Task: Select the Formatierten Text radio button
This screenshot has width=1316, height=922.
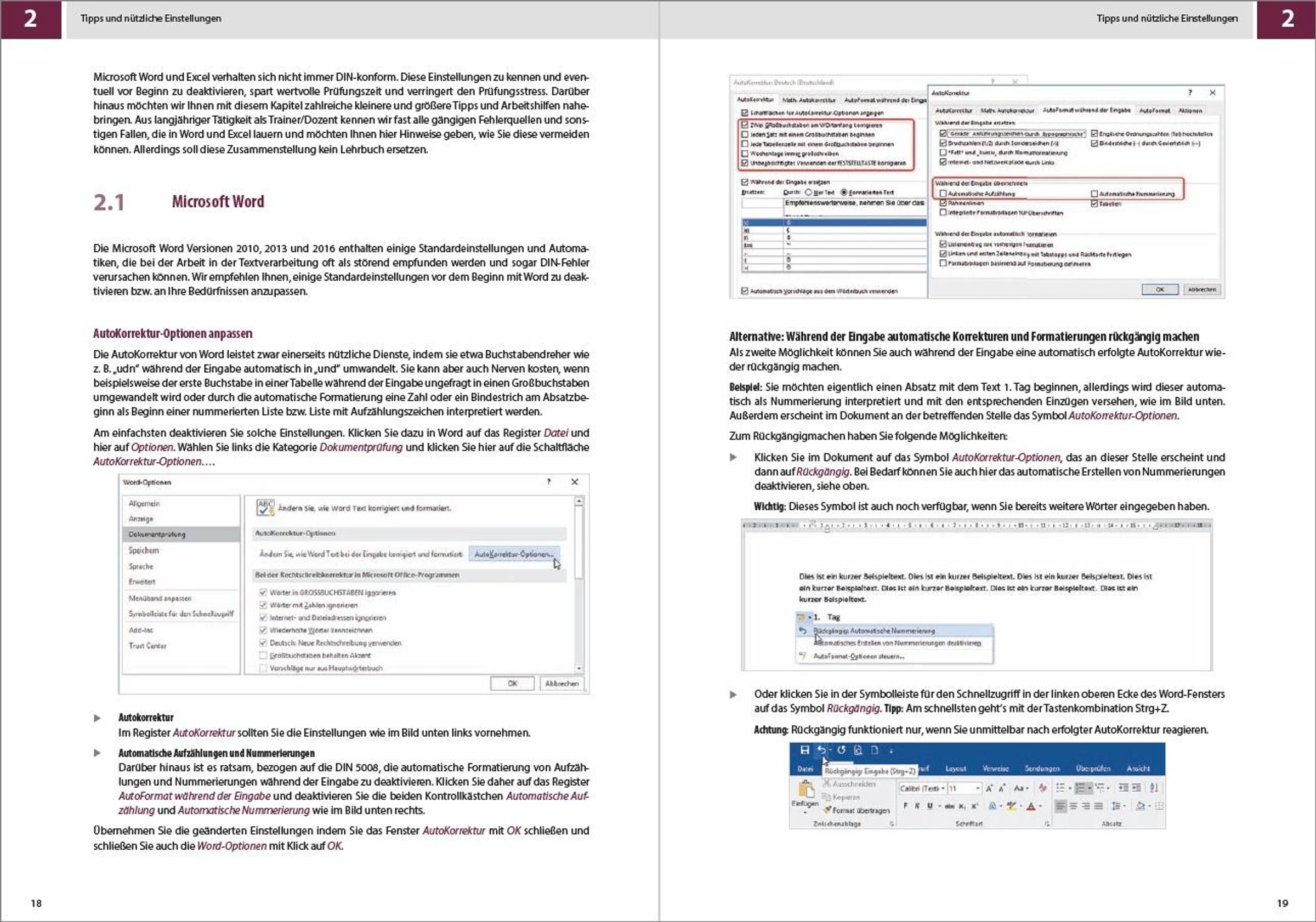Action: (x=844, y=192)
